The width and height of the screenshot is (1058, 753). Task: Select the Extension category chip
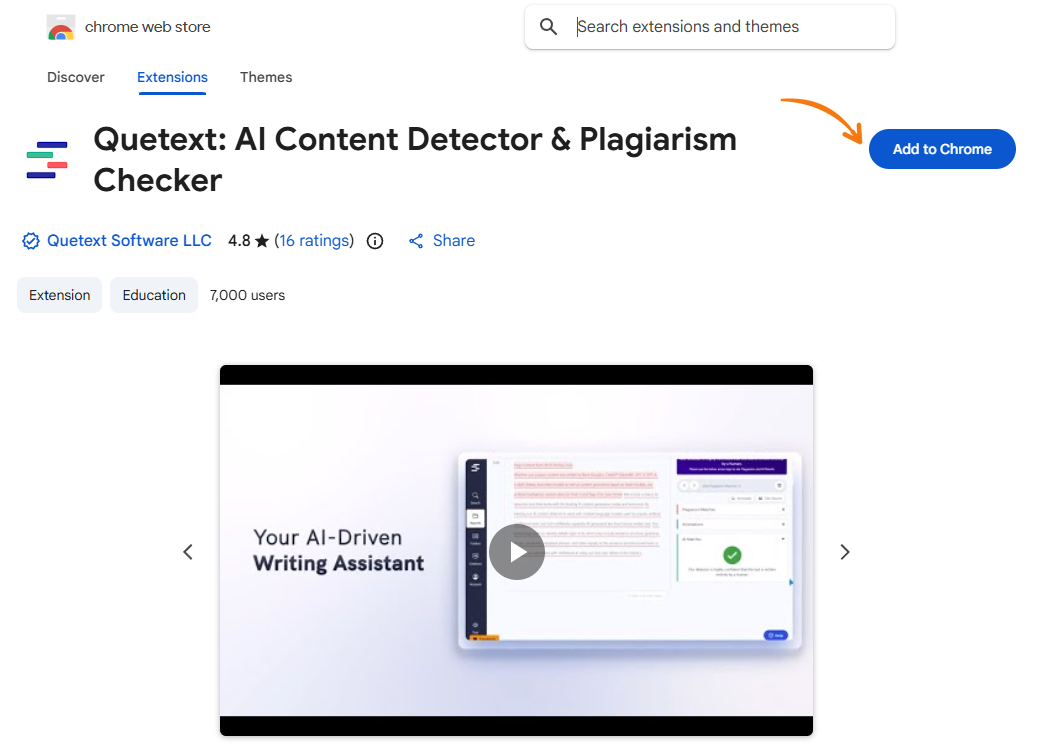point(59,295)
